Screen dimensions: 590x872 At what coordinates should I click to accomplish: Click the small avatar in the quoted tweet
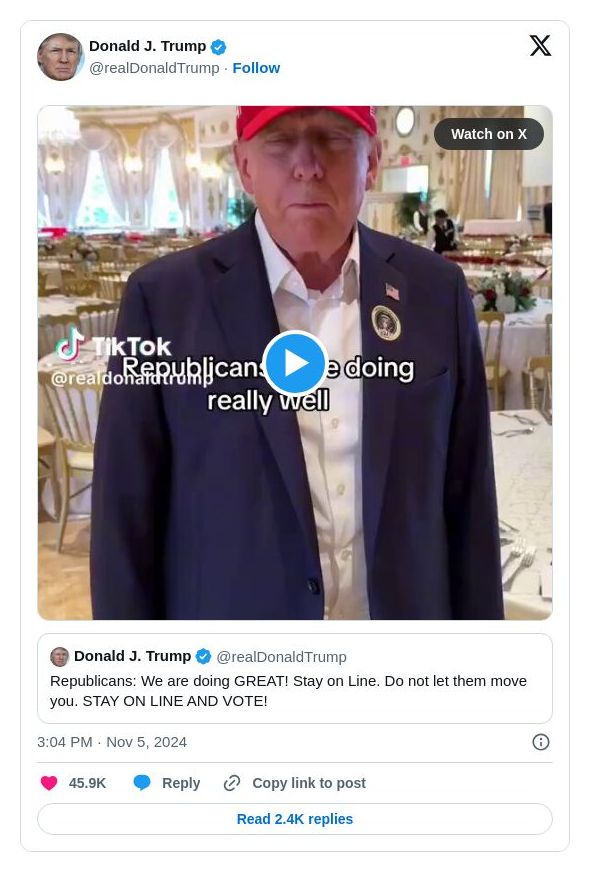60,657
